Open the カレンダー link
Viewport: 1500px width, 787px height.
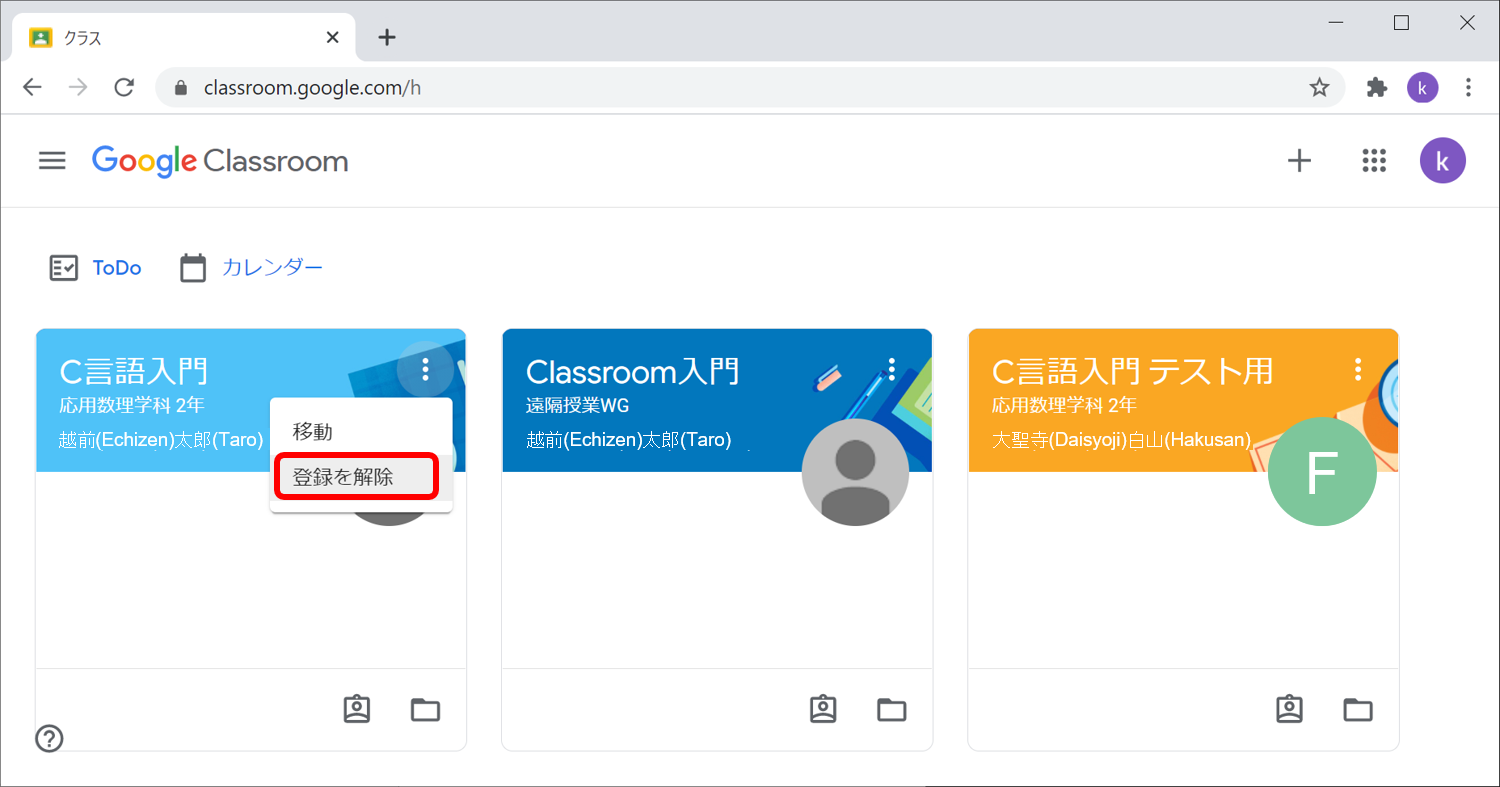coord(272,268)
